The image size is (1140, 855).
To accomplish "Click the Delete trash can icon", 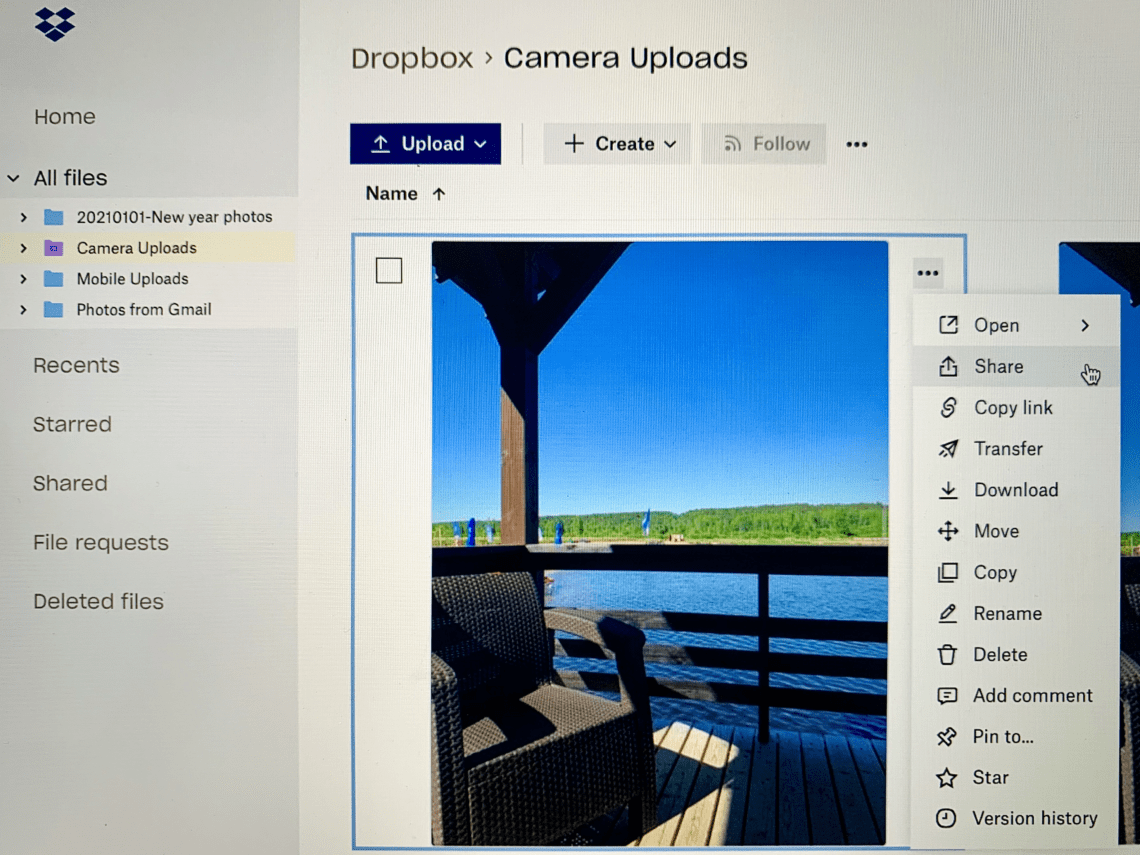I will coord(947,654).
